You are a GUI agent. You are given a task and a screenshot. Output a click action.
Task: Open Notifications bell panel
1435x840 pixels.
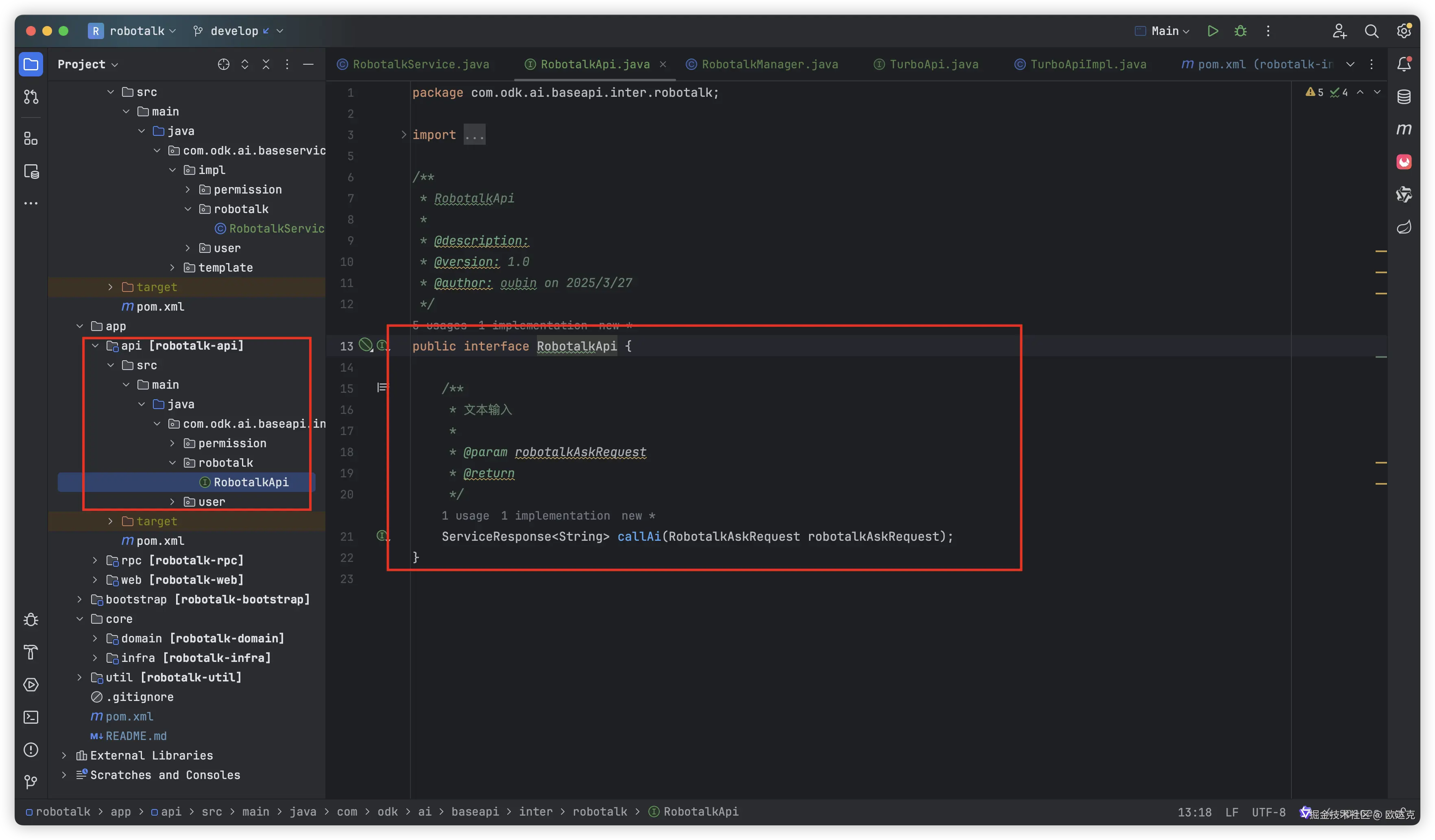pyautogui.click(x=1404, y=64)
